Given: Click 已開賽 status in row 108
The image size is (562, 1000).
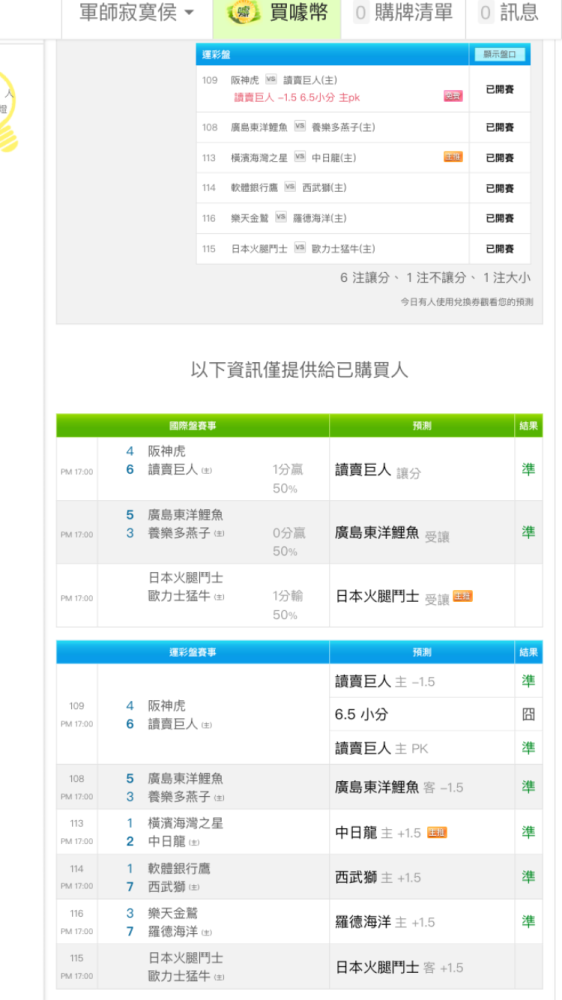Looking at the screenshot, I should (499, 128).
